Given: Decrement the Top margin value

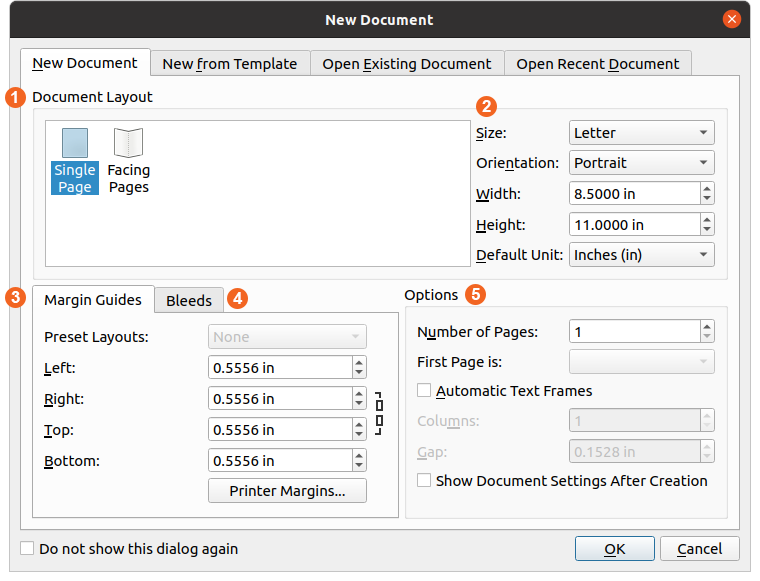Looking at the screenshot, I should (359, 435).
